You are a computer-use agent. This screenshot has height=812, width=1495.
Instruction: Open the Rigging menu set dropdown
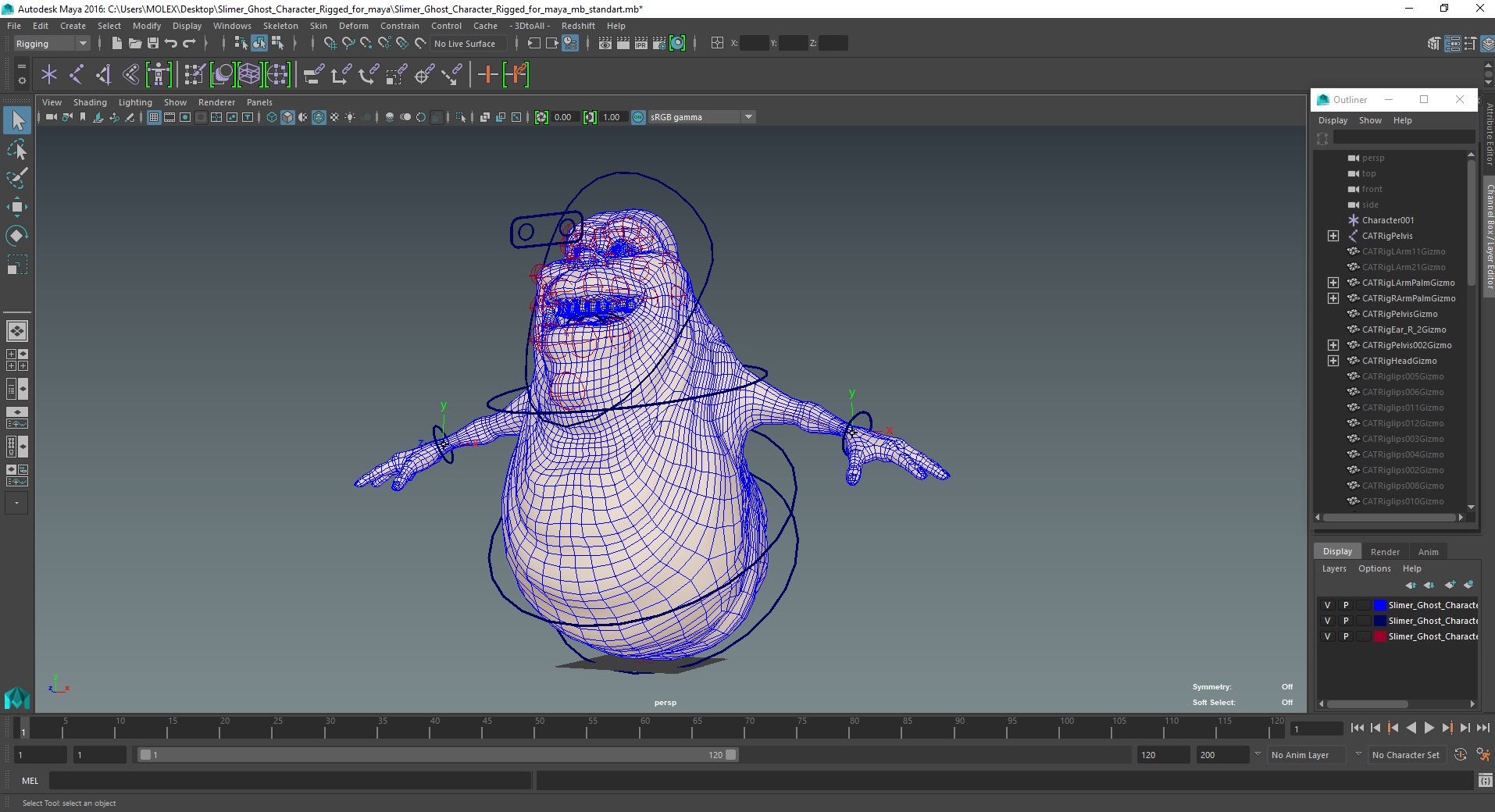[52, 44]
